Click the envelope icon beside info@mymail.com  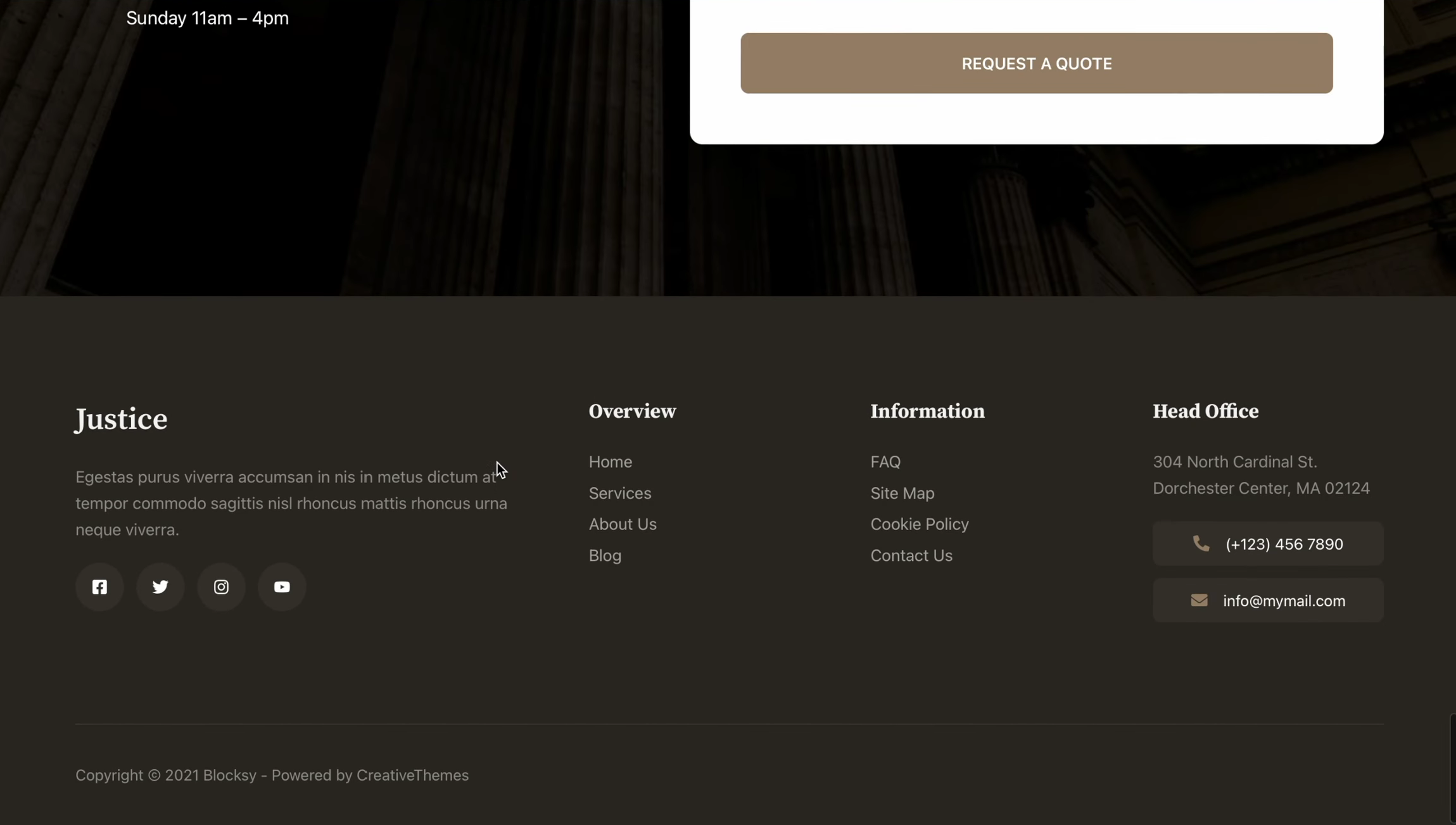1199,600
